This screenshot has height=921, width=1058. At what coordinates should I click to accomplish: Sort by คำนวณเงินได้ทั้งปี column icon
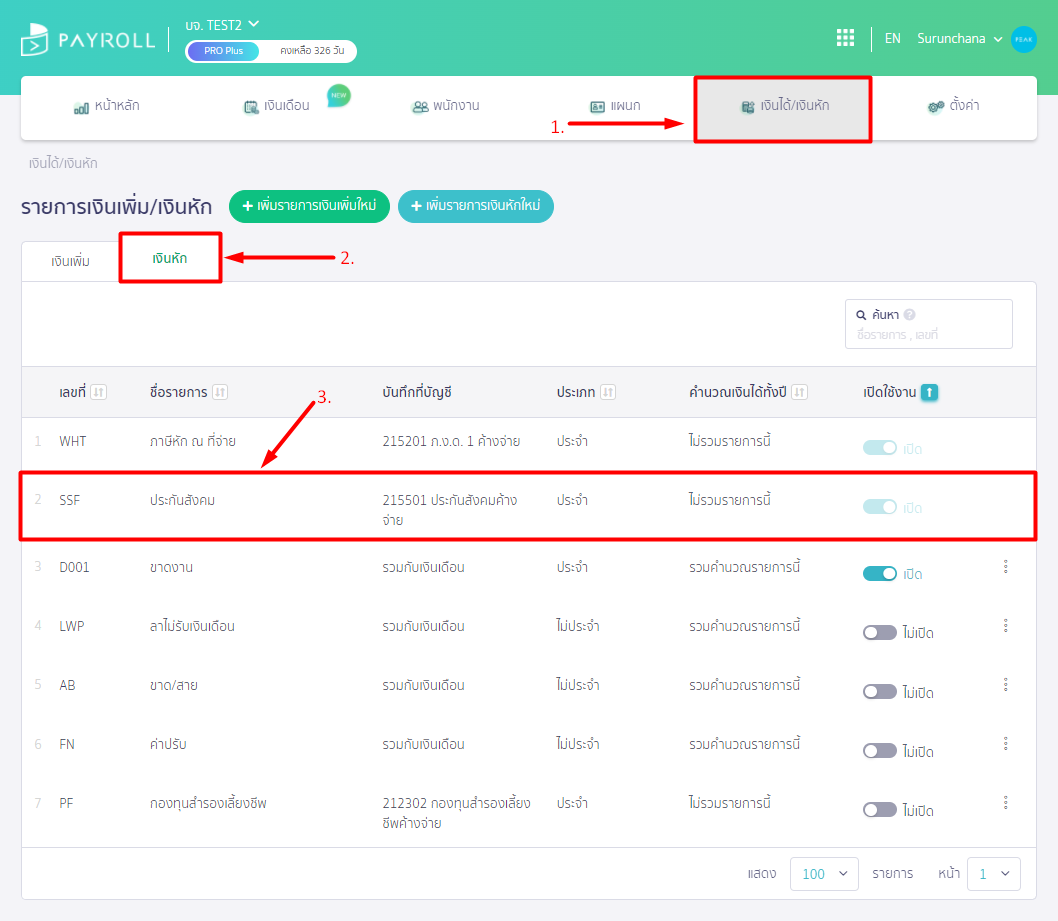799,392
